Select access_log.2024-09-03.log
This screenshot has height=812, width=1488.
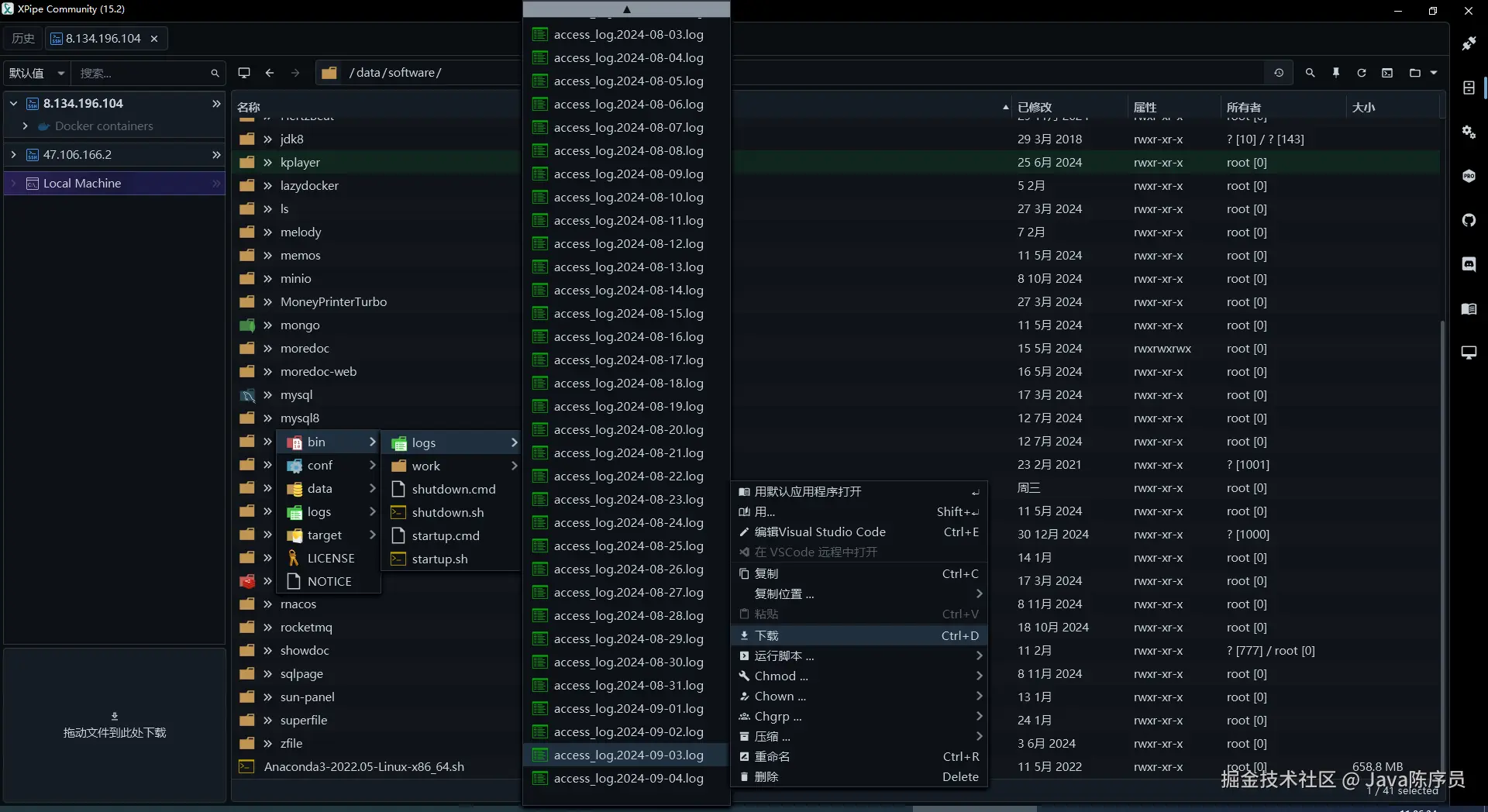coord(626,755)
